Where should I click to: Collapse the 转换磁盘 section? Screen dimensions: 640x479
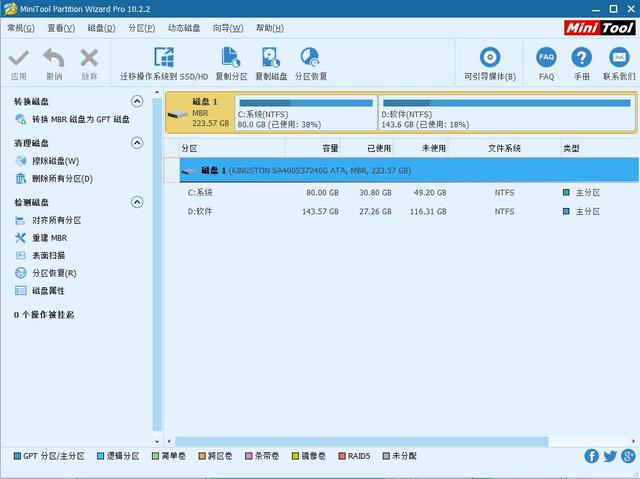(138, 102)
